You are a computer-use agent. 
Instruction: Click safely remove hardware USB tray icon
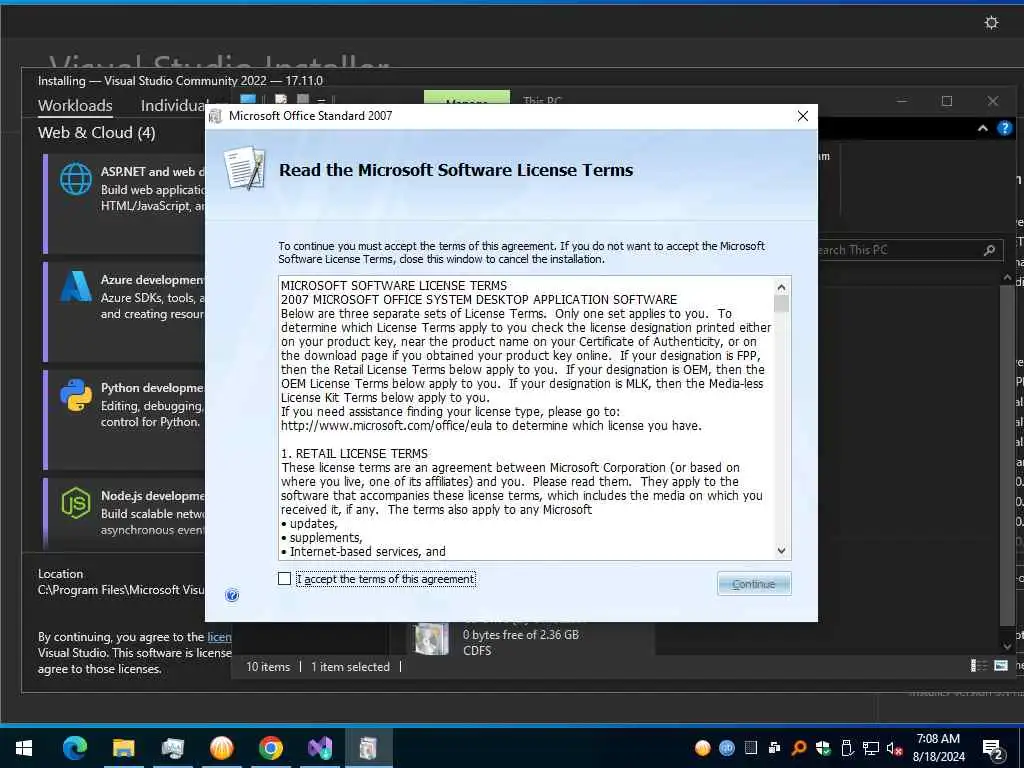[x=847, y=748]
